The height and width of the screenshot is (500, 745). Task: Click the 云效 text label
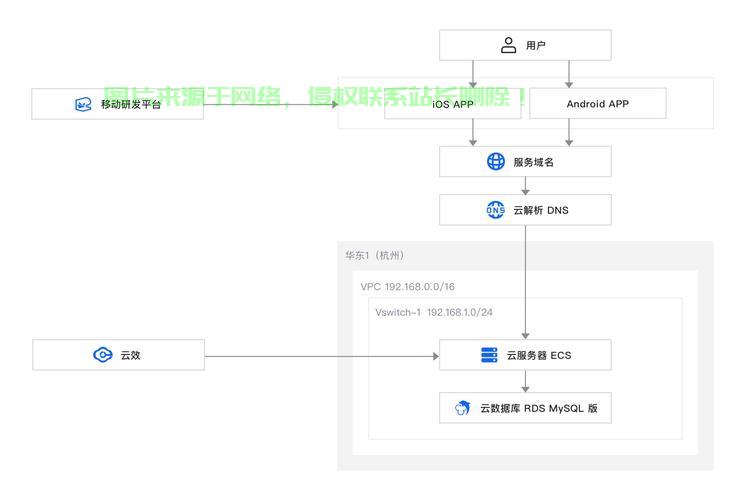tap(130, 355)
